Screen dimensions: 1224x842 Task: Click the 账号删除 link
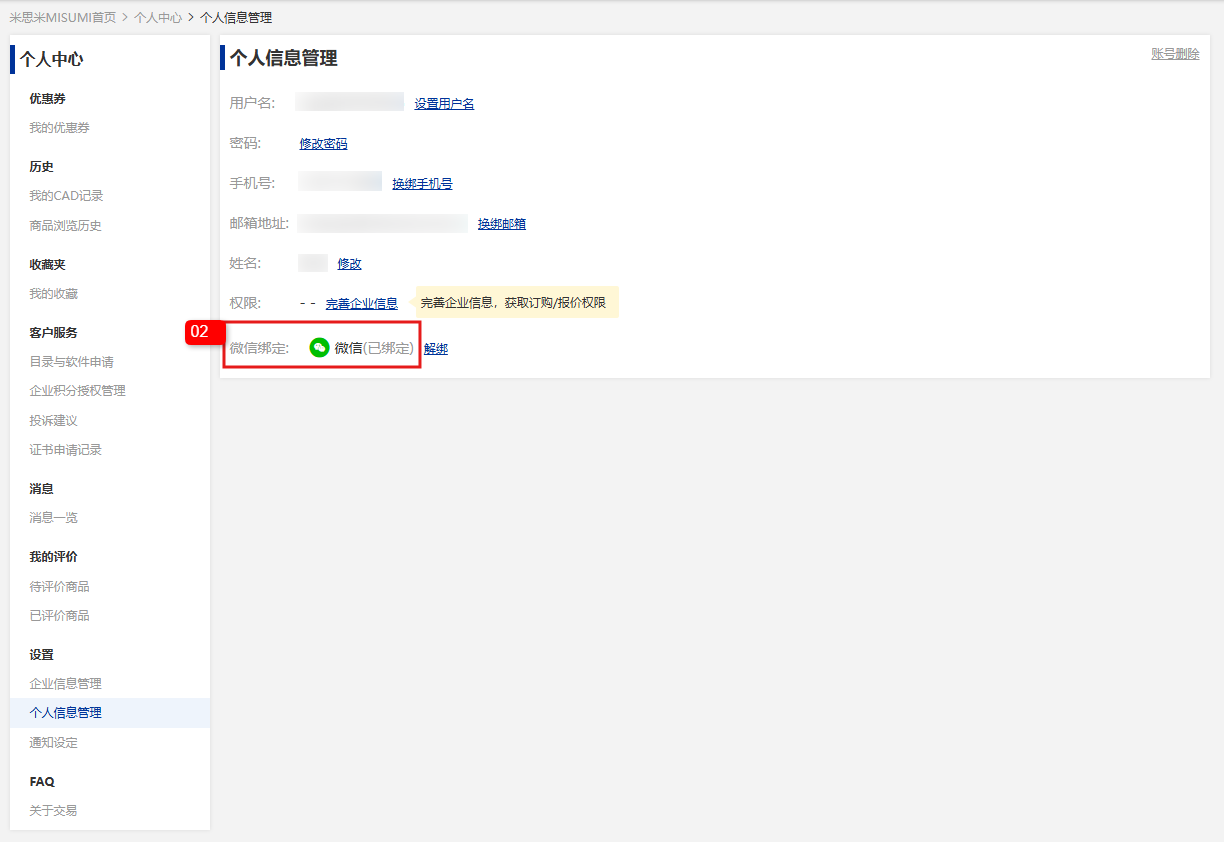[x=1175, y=54]
